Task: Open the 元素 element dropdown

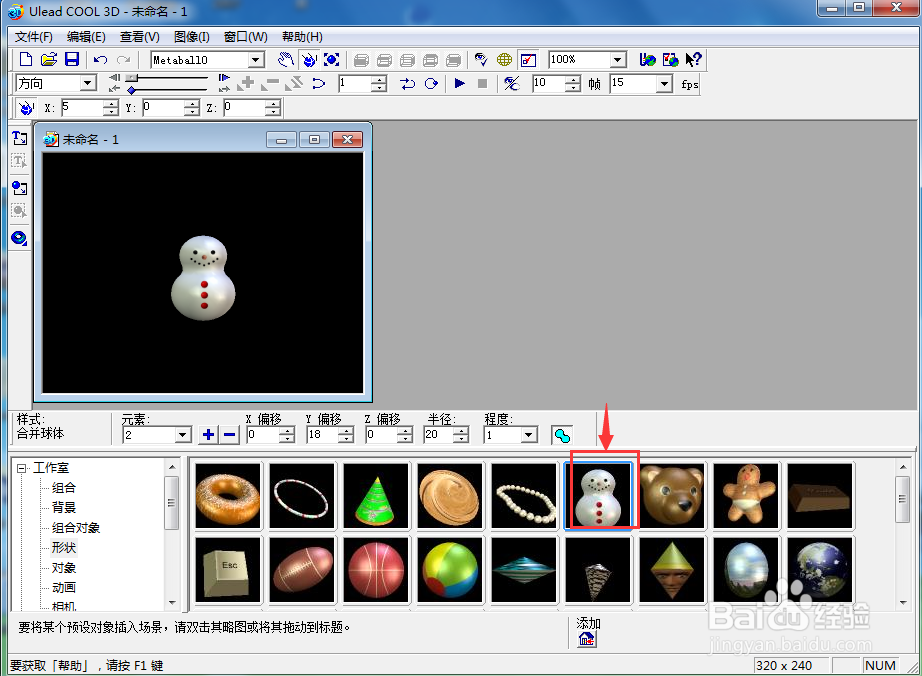Action: (183, 435)
